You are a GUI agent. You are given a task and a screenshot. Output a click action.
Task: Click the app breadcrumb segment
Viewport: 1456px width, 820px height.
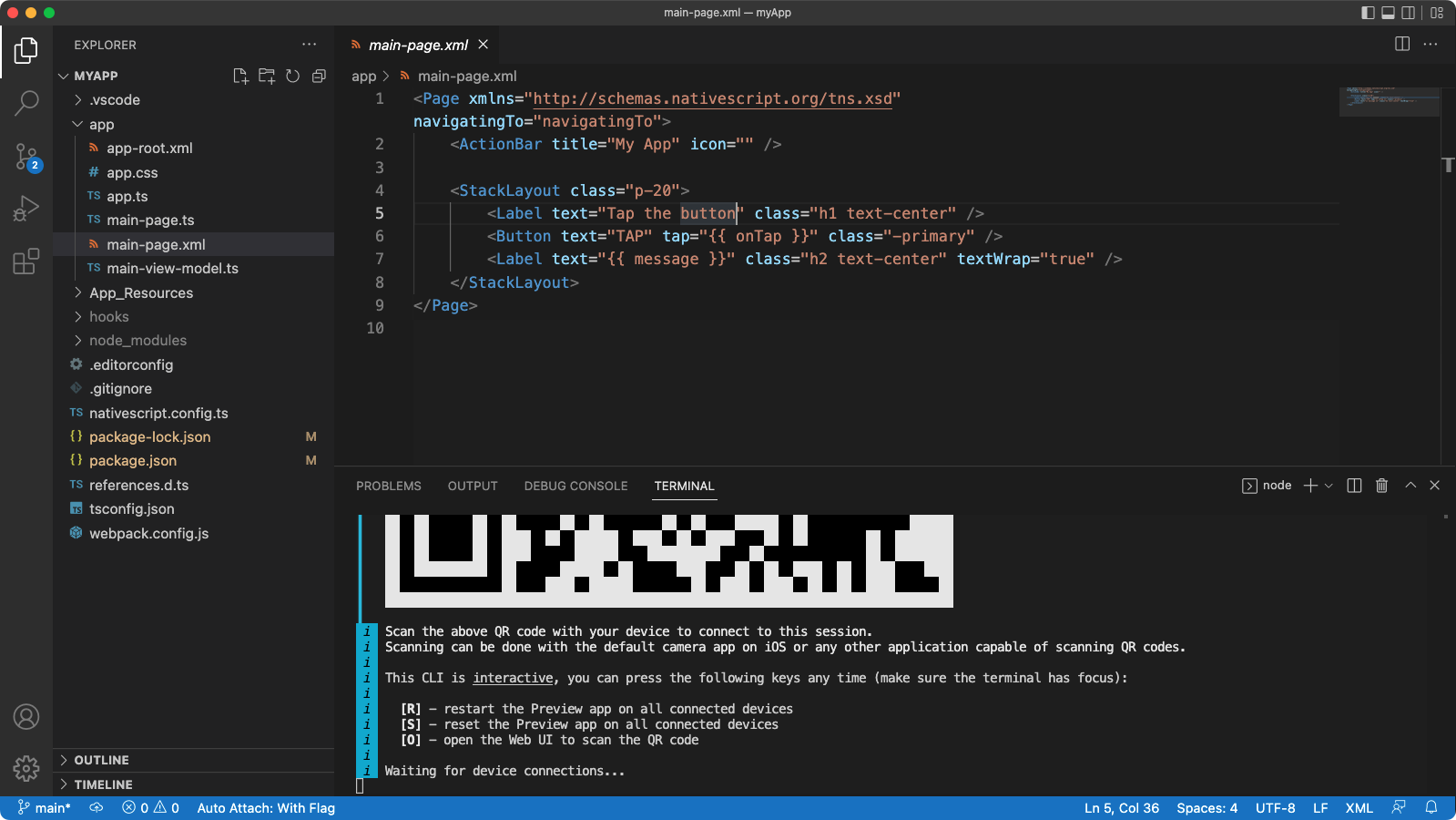[363, 77]
